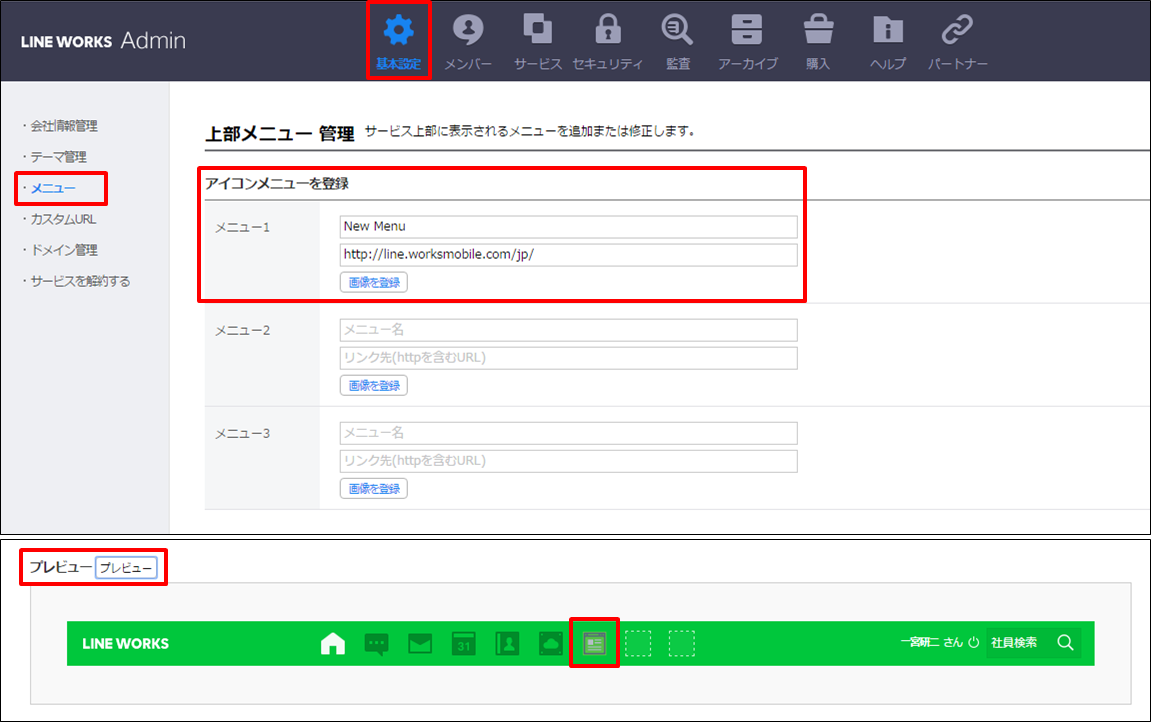Click the home icon in preview bar
The height and width of the screenshot is (722, 1151).
(x=332, y=644)
